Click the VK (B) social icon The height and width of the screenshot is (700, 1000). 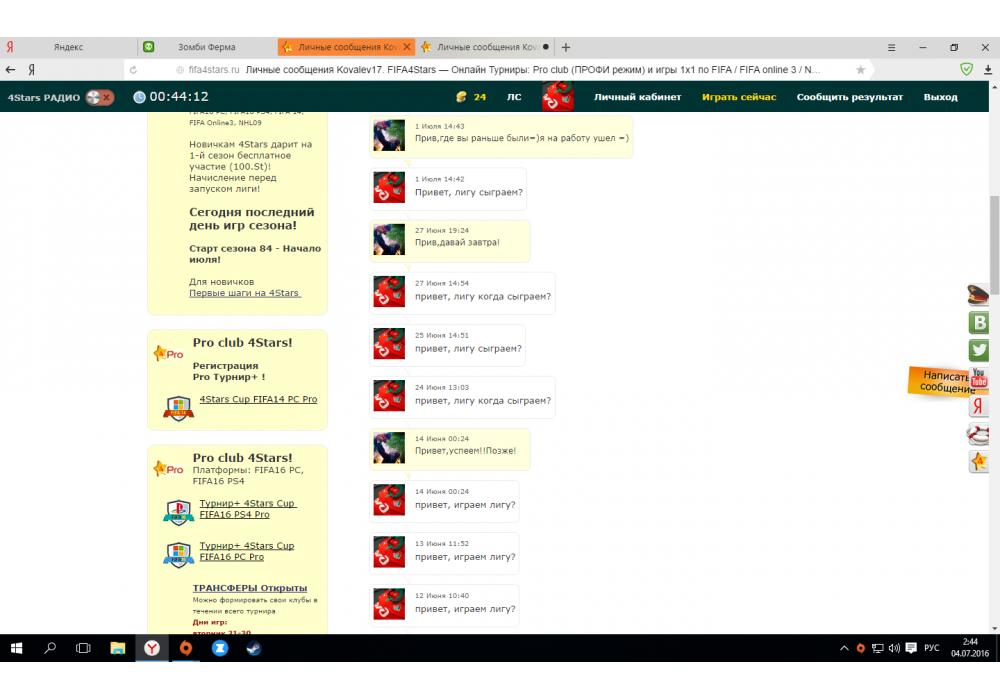(x=979, y=322)
